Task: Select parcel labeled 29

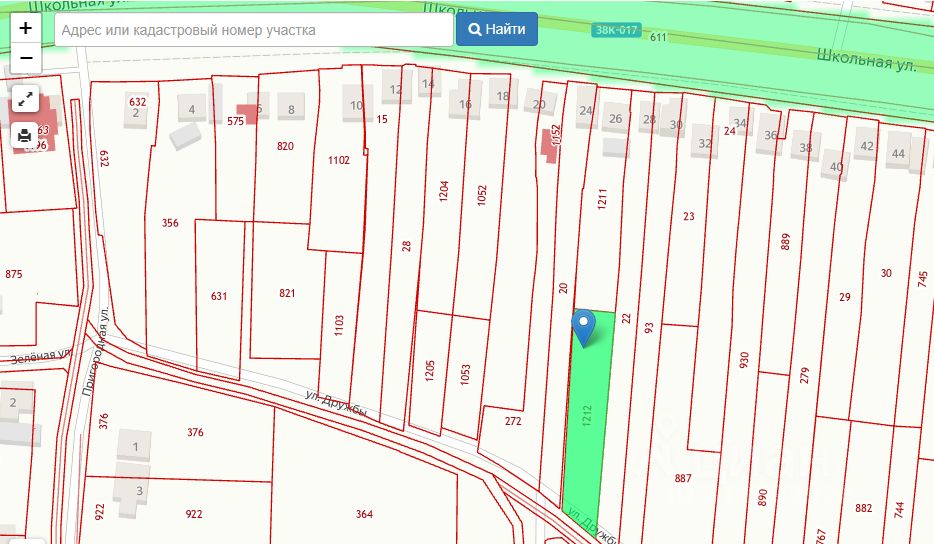Action: 845,297
